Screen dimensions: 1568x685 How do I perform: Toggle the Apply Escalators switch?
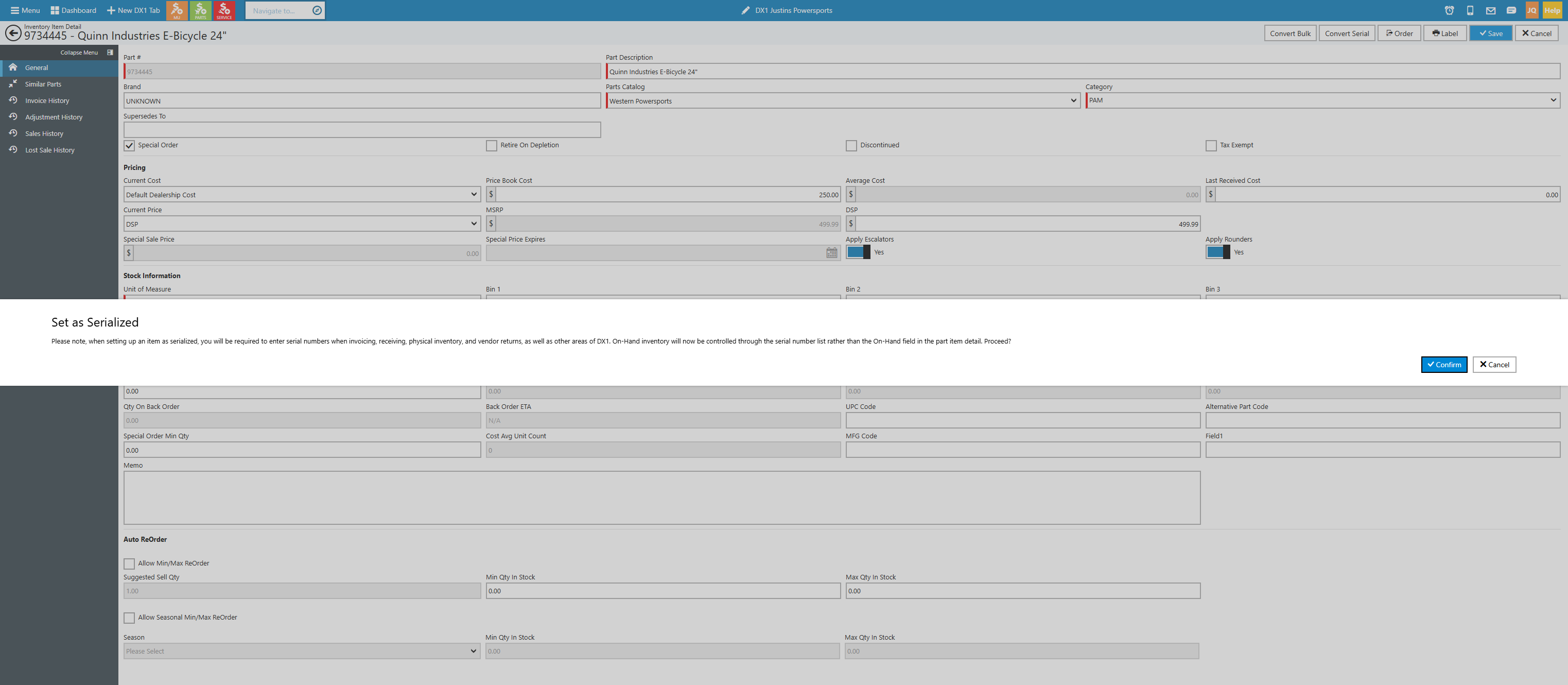[x=858, y=252]
